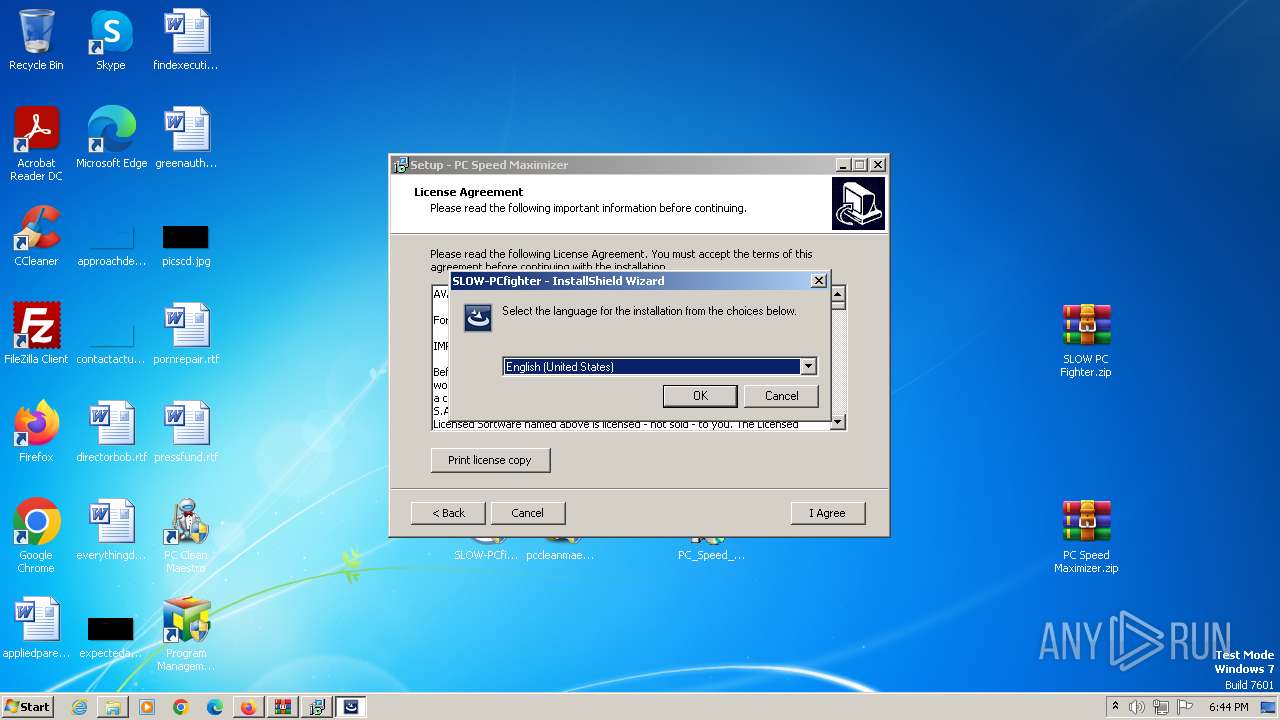
Task: Launch Acrobat Reader DC from desktop
Action: tap(36, 143)
